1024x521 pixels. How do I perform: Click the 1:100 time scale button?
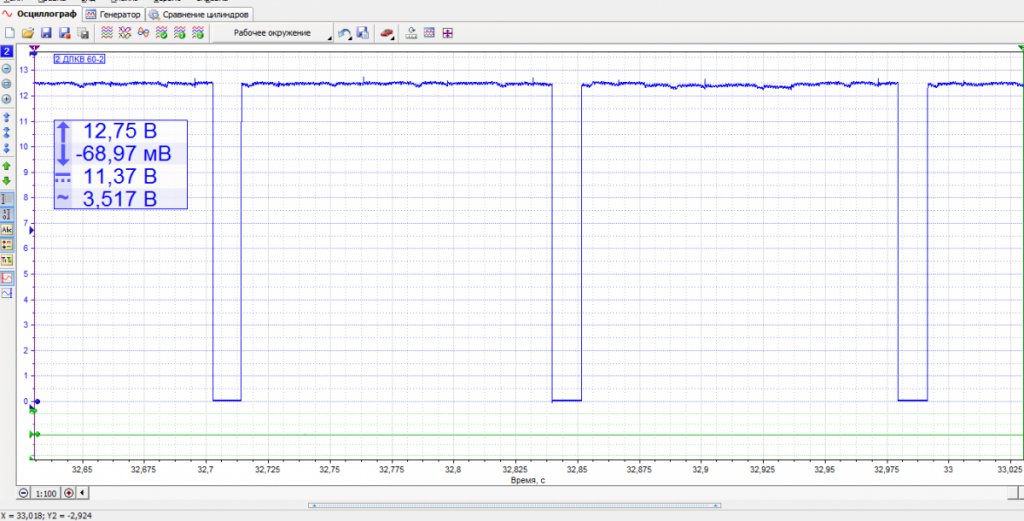coord(45,493)
